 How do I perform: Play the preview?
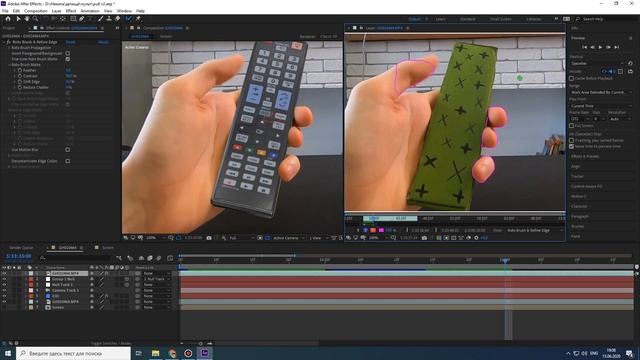pyautogui.click(x=600, y=47)
